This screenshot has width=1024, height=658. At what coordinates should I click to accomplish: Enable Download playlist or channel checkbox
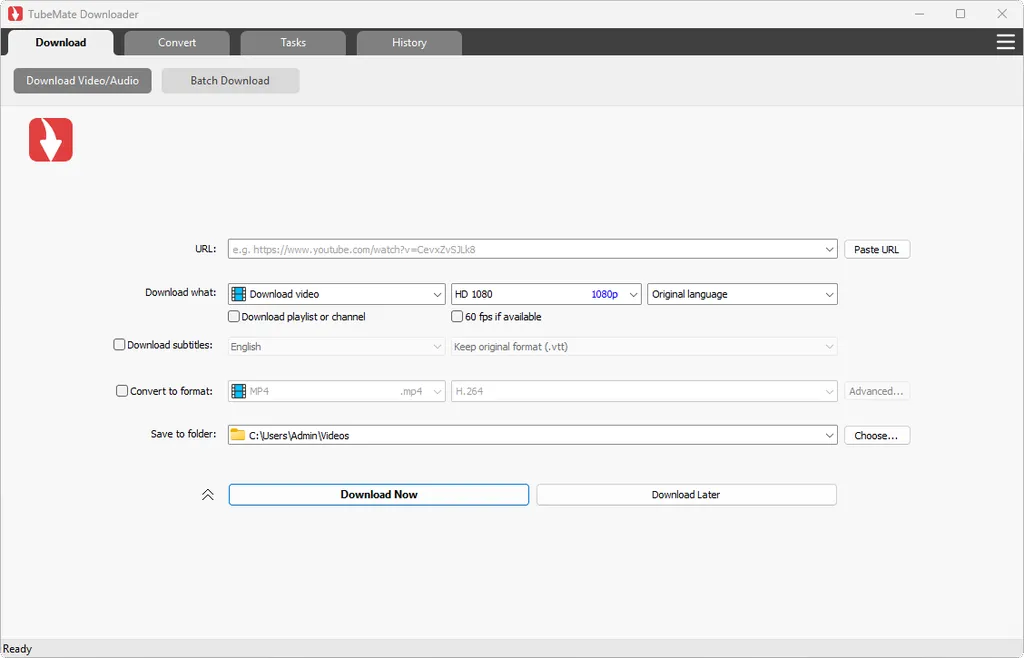234,317
